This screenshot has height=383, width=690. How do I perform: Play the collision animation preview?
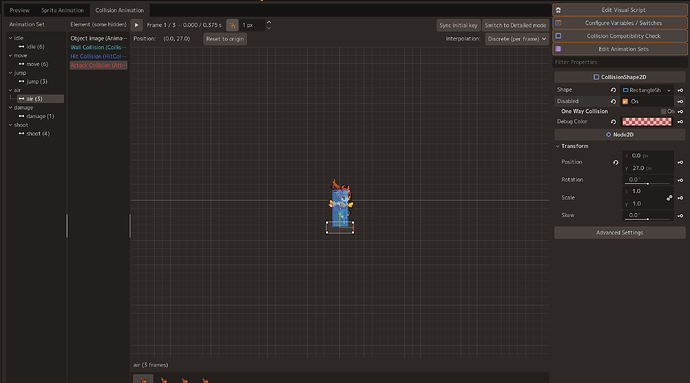point(136,25)
